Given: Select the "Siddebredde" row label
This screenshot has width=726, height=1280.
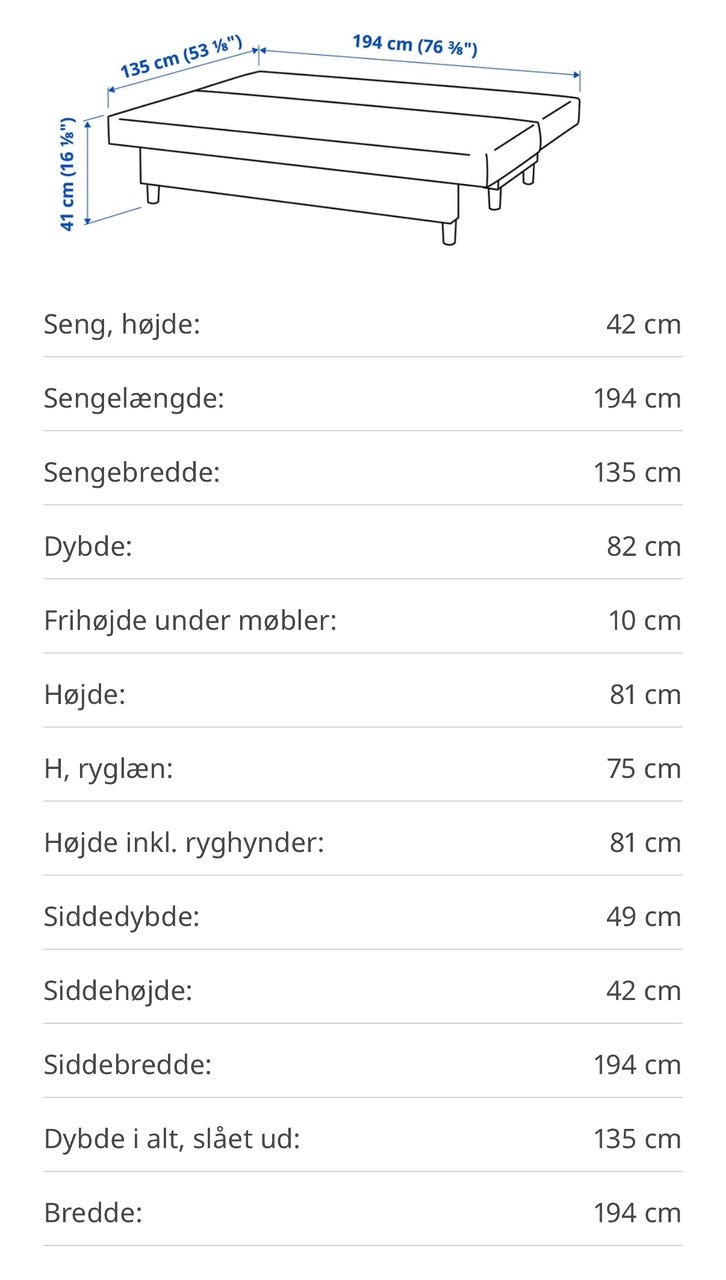Looking at the screenshot, I should click(128, 1064).
